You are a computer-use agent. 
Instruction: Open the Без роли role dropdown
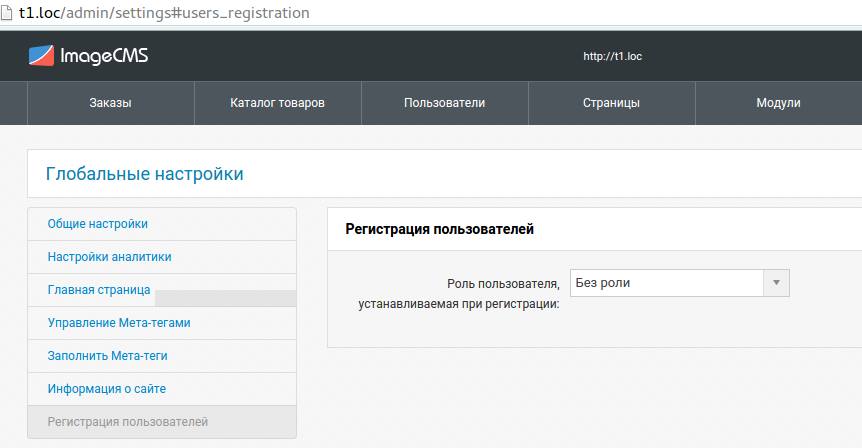(679, 283)
